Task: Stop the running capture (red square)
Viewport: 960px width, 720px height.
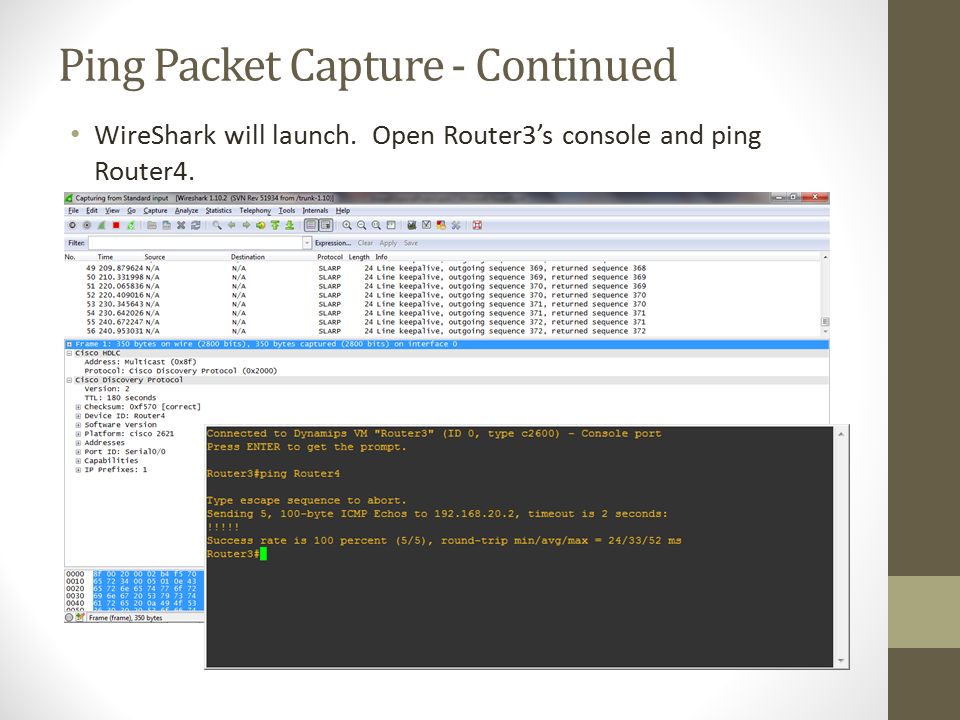Action: coord(116,225)
